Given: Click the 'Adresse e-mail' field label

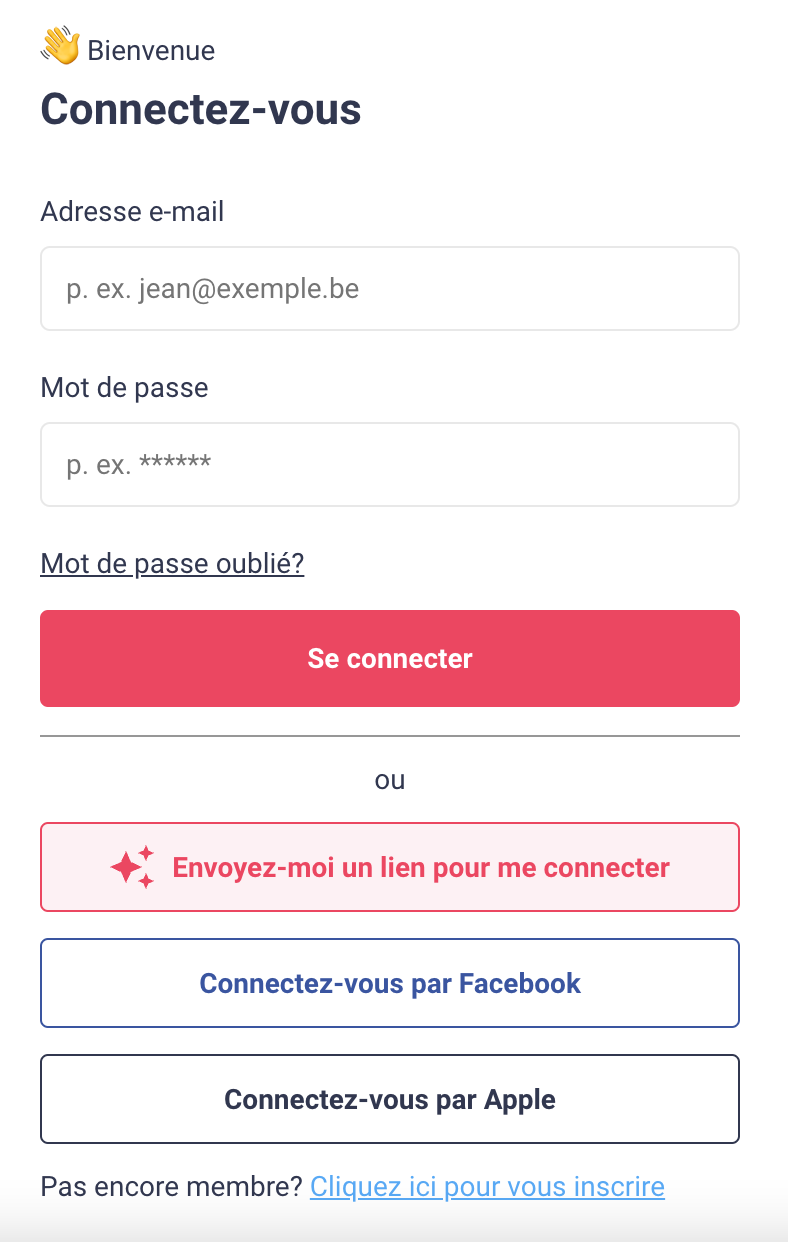Looking at the screenshot, I should [x=132, y=212].
